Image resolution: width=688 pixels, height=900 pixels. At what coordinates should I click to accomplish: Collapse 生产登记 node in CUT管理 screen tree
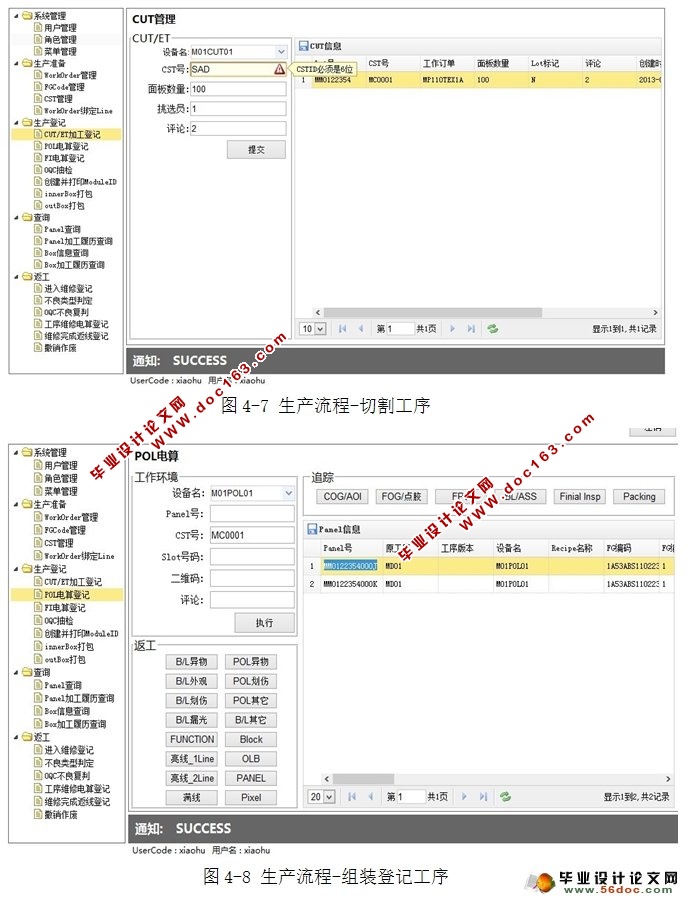pyautogui.click(x=16, y=123)
